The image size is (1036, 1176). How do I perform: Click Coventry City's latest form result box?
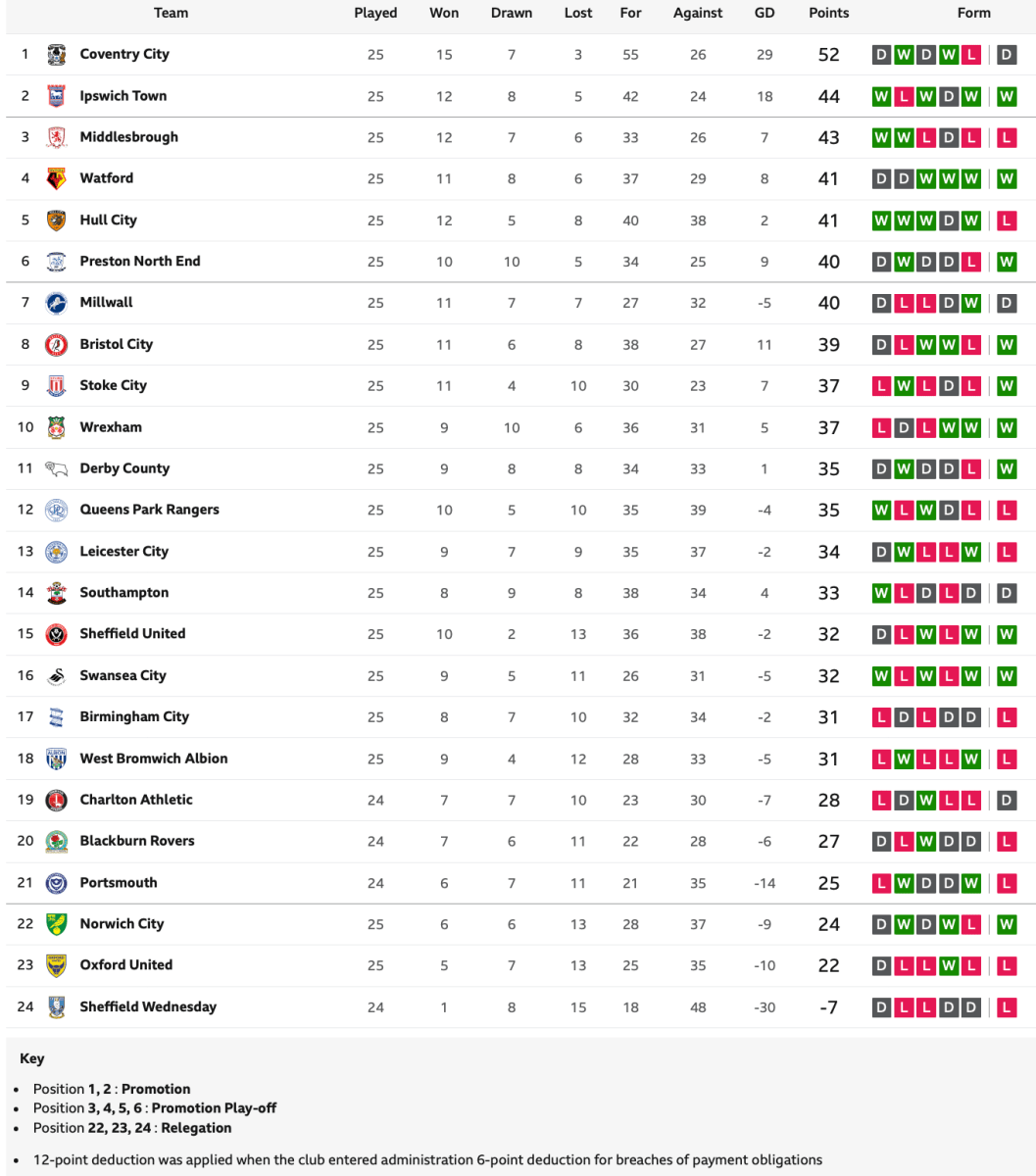coord(1006,55)
